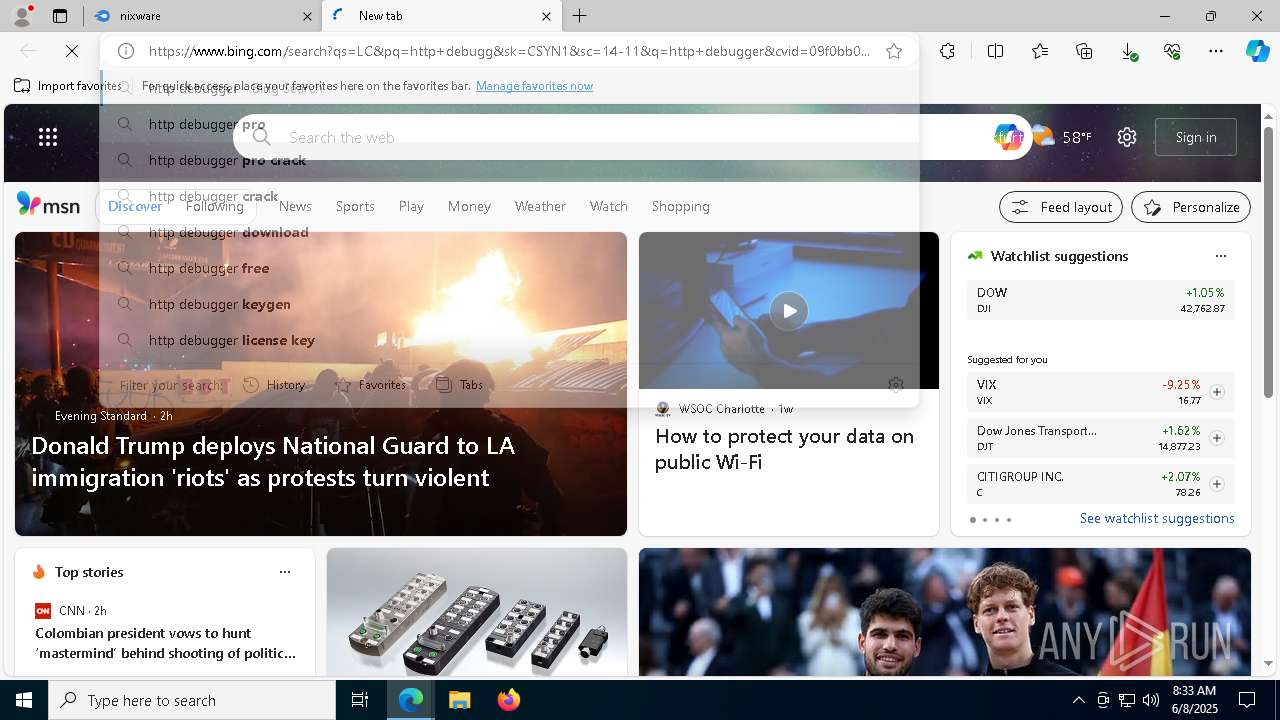Switch to the Sports tab
The width and height of the screenshot is (1280, 720).
tap(355, 206)
